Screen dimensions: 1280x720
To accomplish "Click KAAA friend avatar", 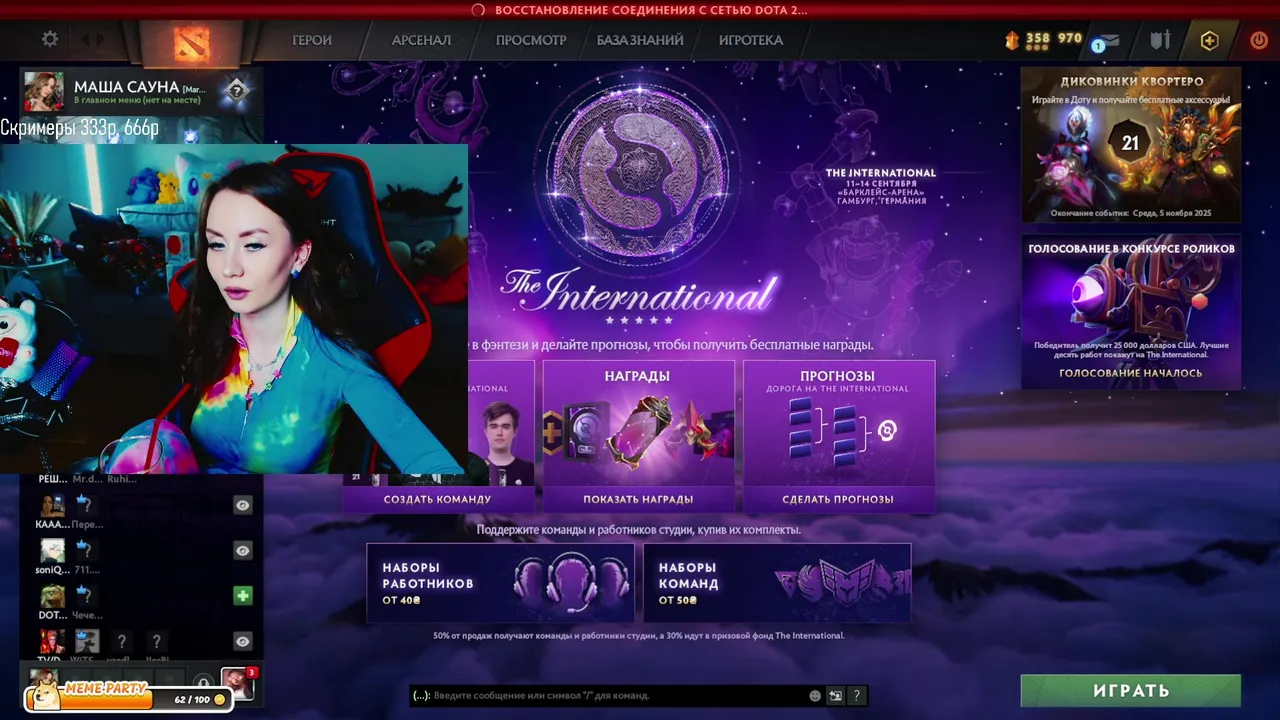I will [52, 505].
